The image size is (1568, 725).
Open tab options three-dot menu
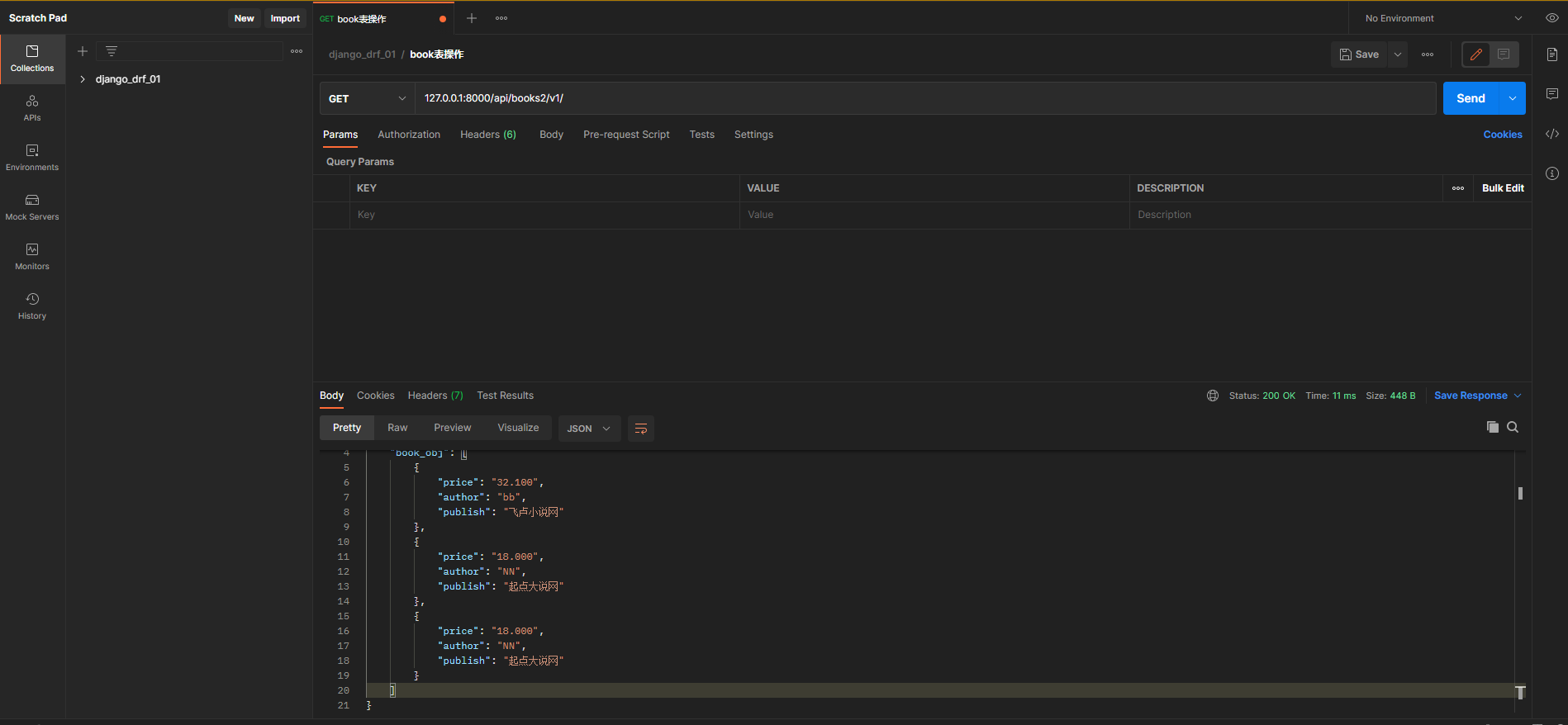[501, 18]
